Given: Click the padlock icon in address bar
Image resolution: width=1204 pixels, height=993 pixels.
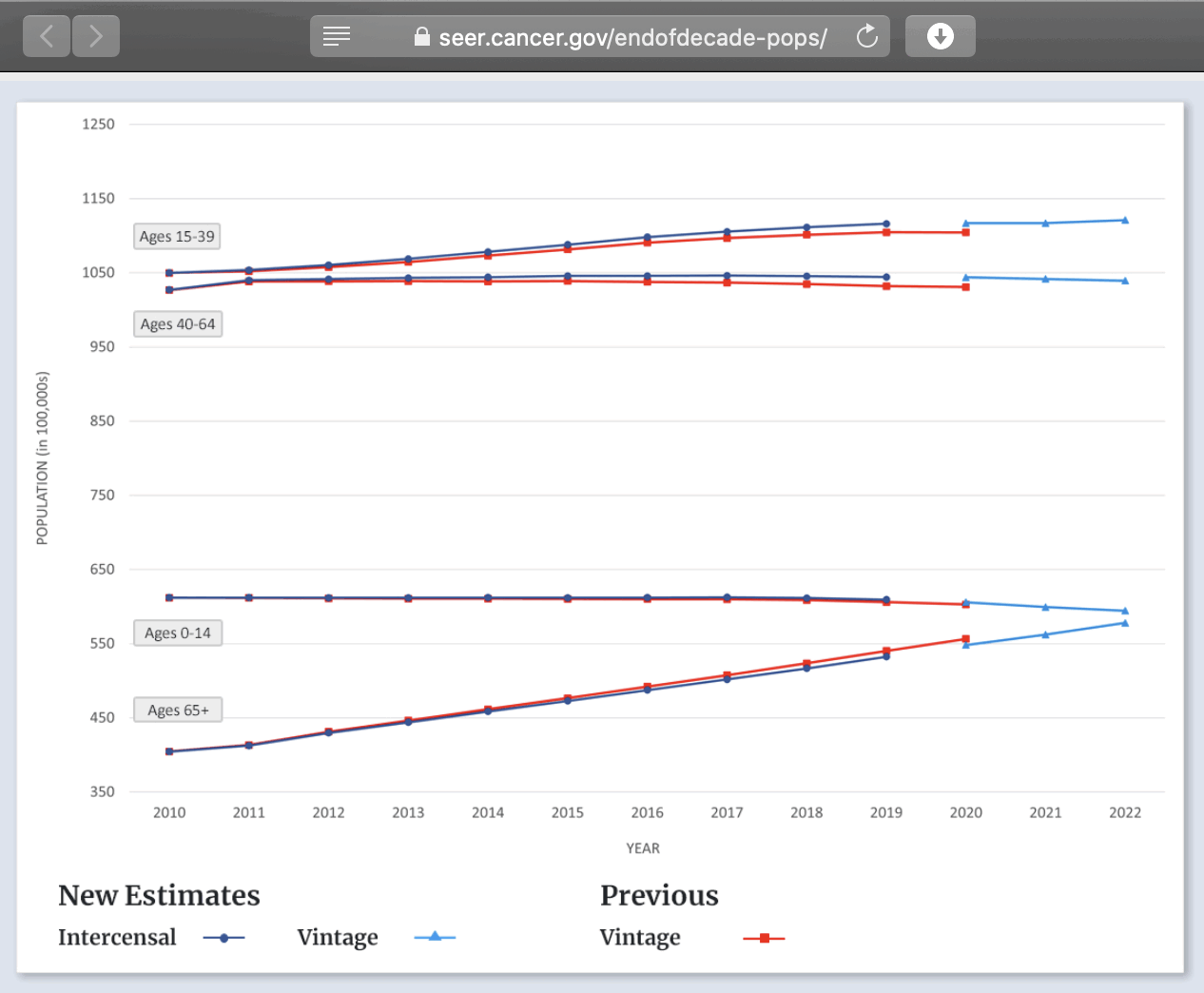Looking at the screenshot, I should (x=422, y=37).
